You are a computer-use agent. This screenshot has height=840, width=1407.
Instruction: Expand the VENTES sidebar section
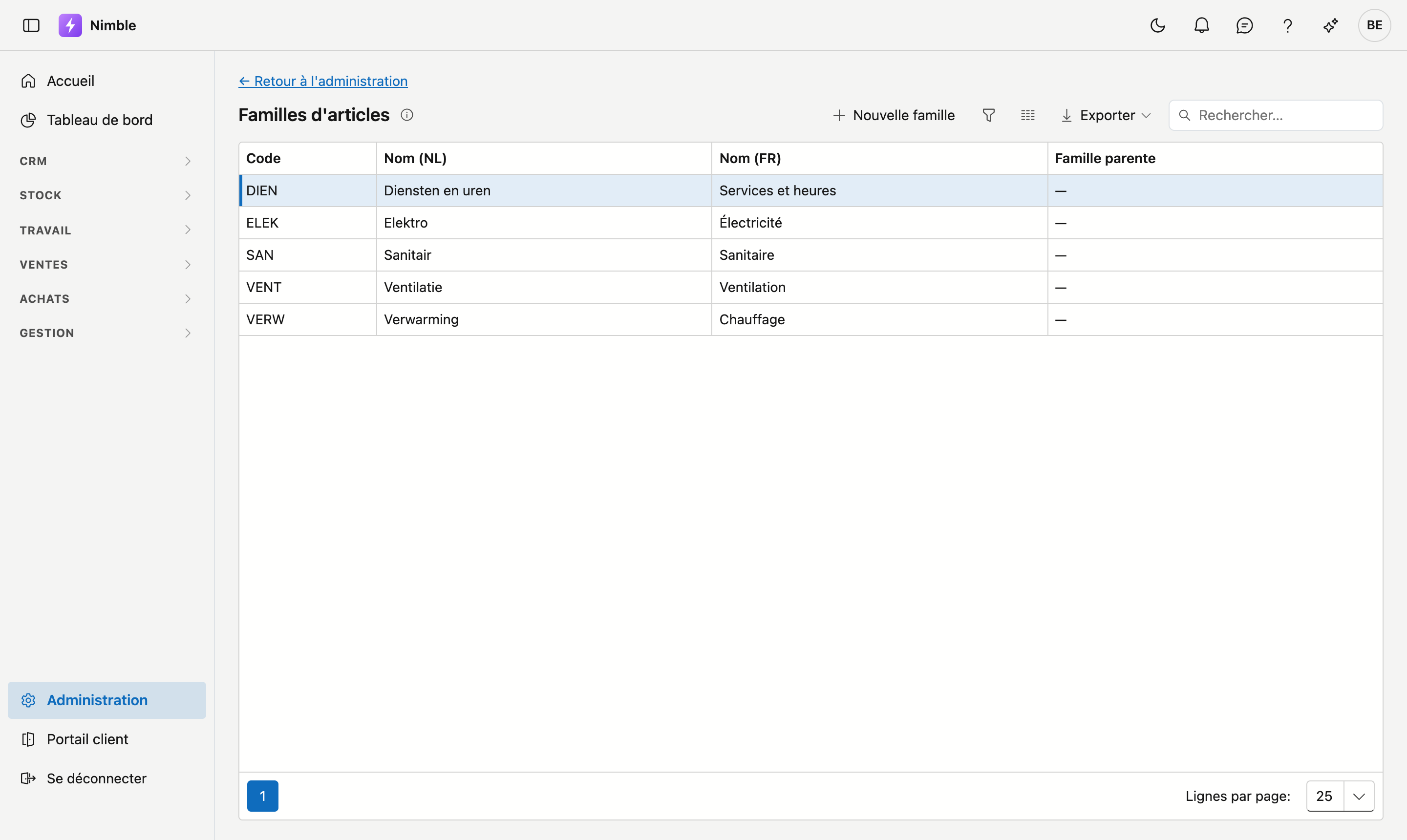click(x=107, y=264)
